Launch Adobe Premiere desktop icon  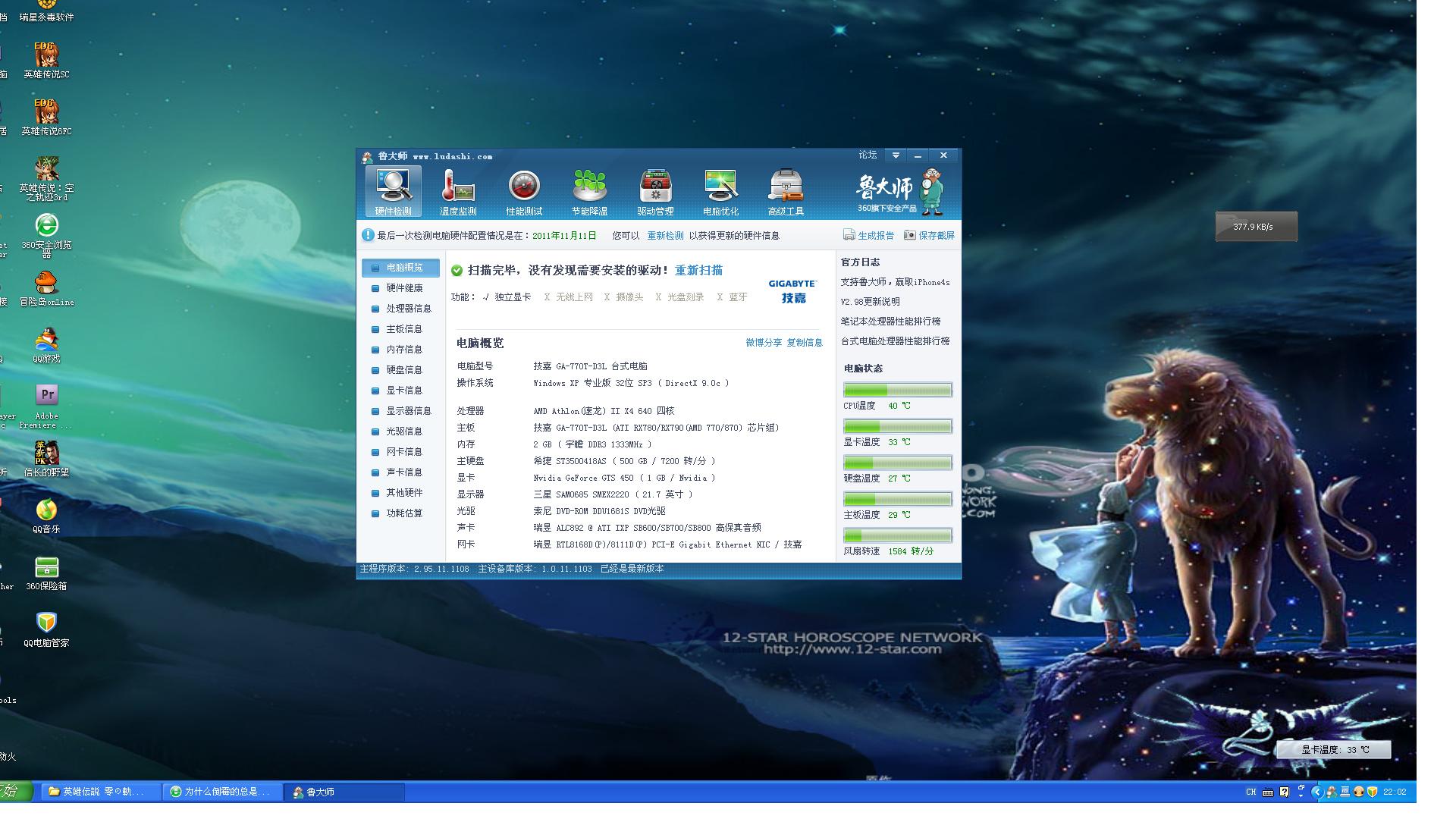tap(46, 406)
